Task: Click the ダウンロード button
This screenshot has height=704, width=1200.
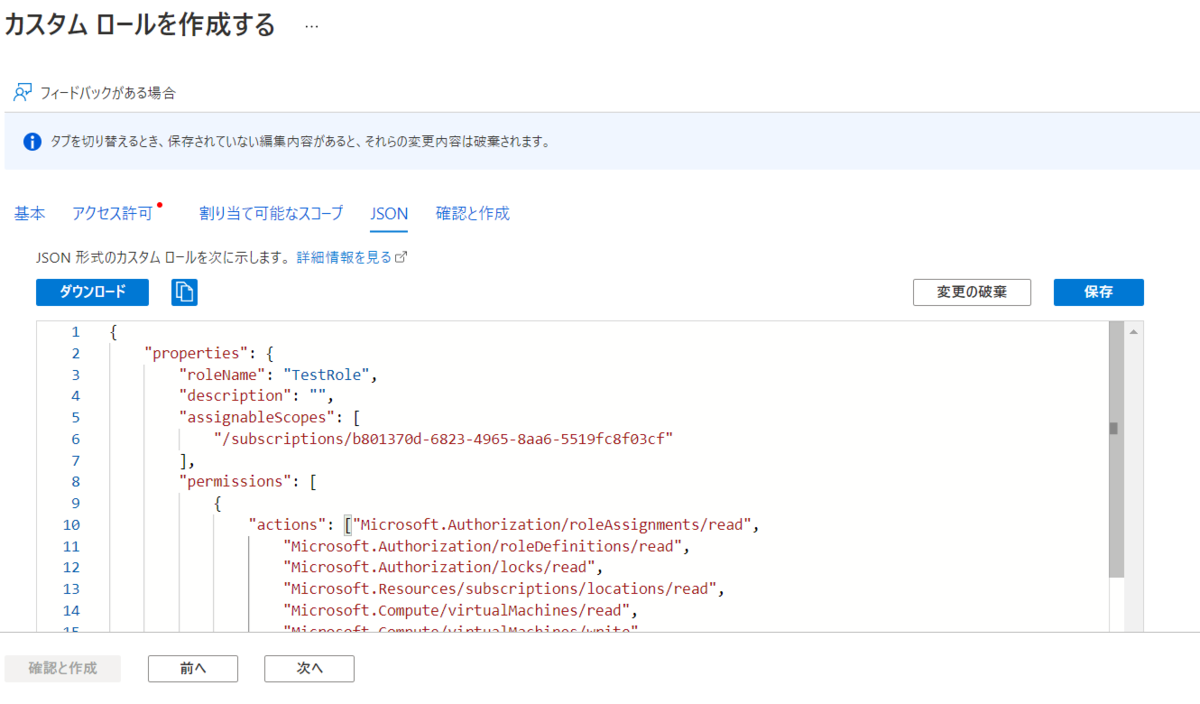Action: click(x=92, y=292)
